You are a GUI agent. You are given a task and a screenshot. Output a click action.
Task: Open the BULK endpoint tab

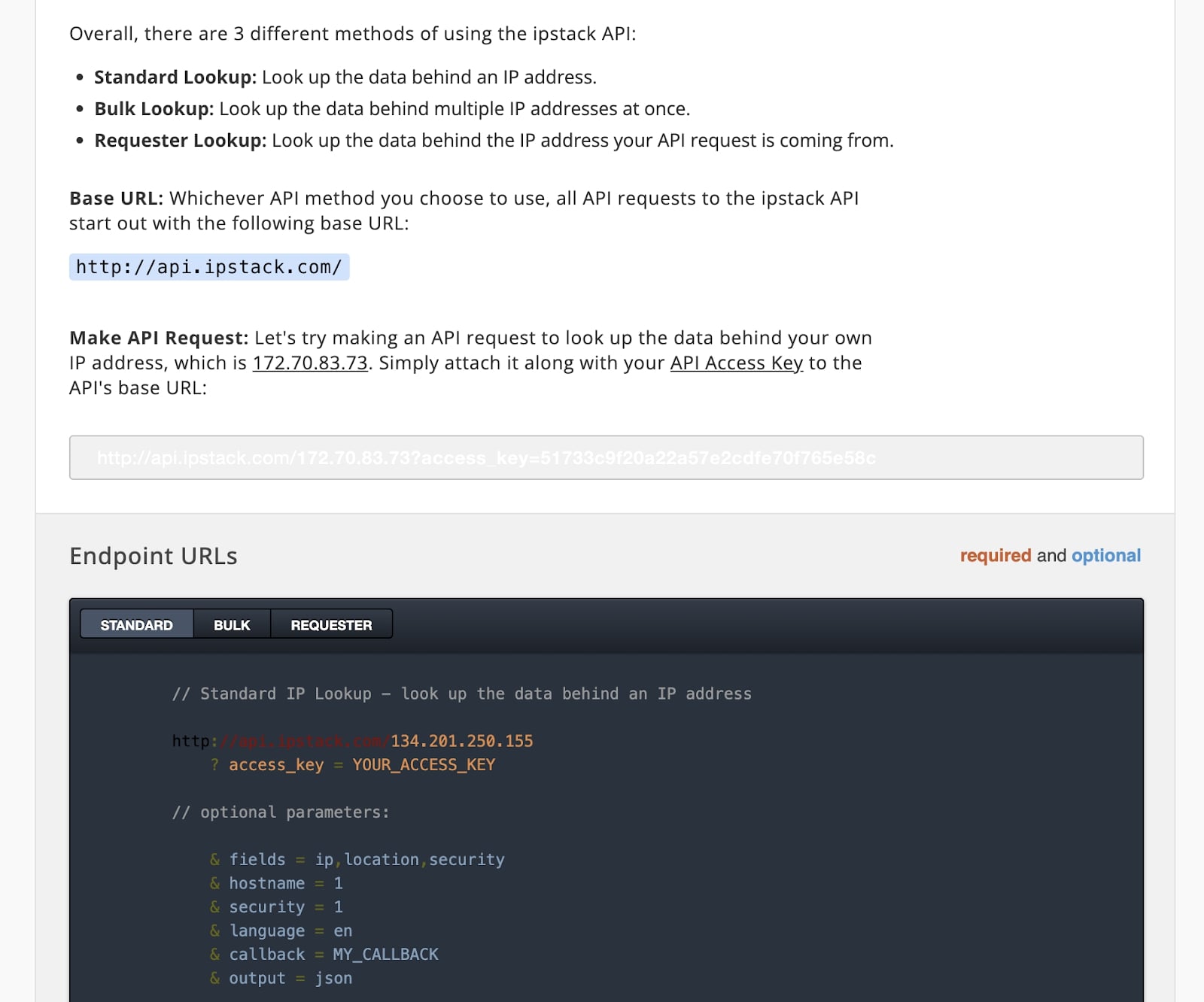click(232, 624)
